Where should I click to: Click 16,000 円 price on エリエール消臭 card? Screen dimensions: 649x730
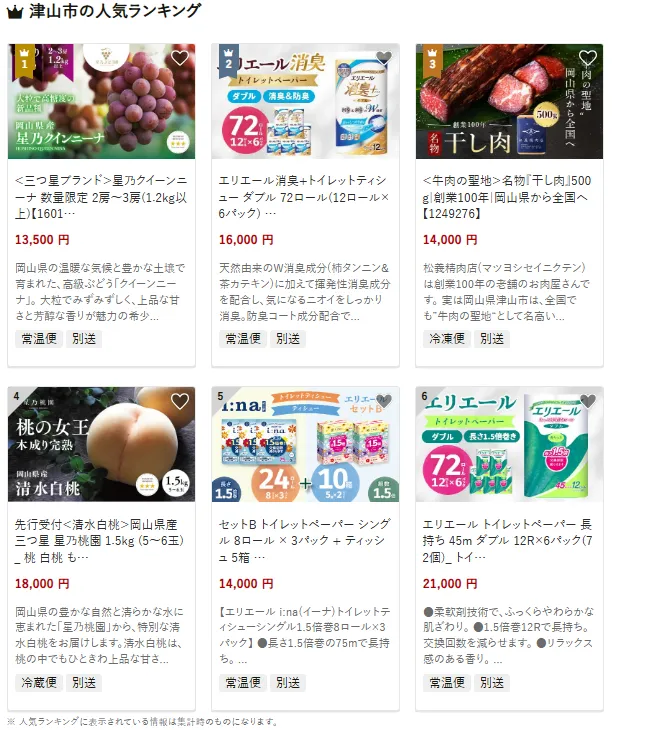(x=246, y=240)
